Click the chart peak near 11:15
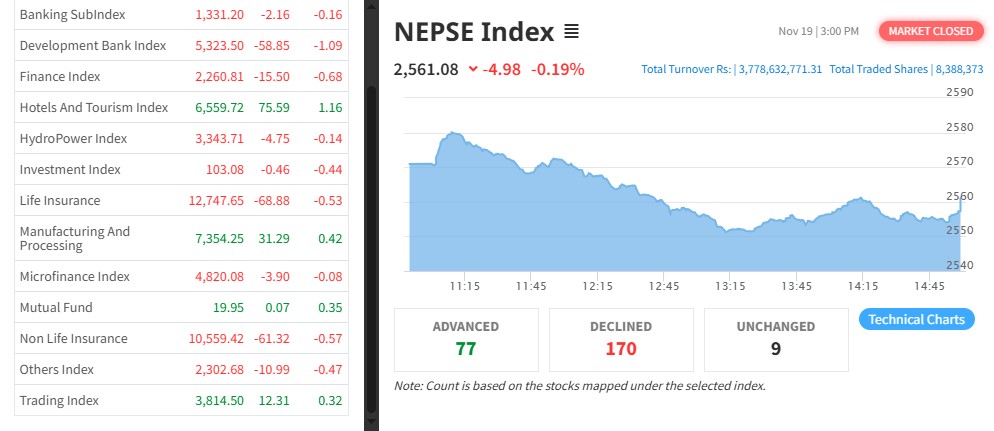 pyautogui.click(x=453, y=133)
